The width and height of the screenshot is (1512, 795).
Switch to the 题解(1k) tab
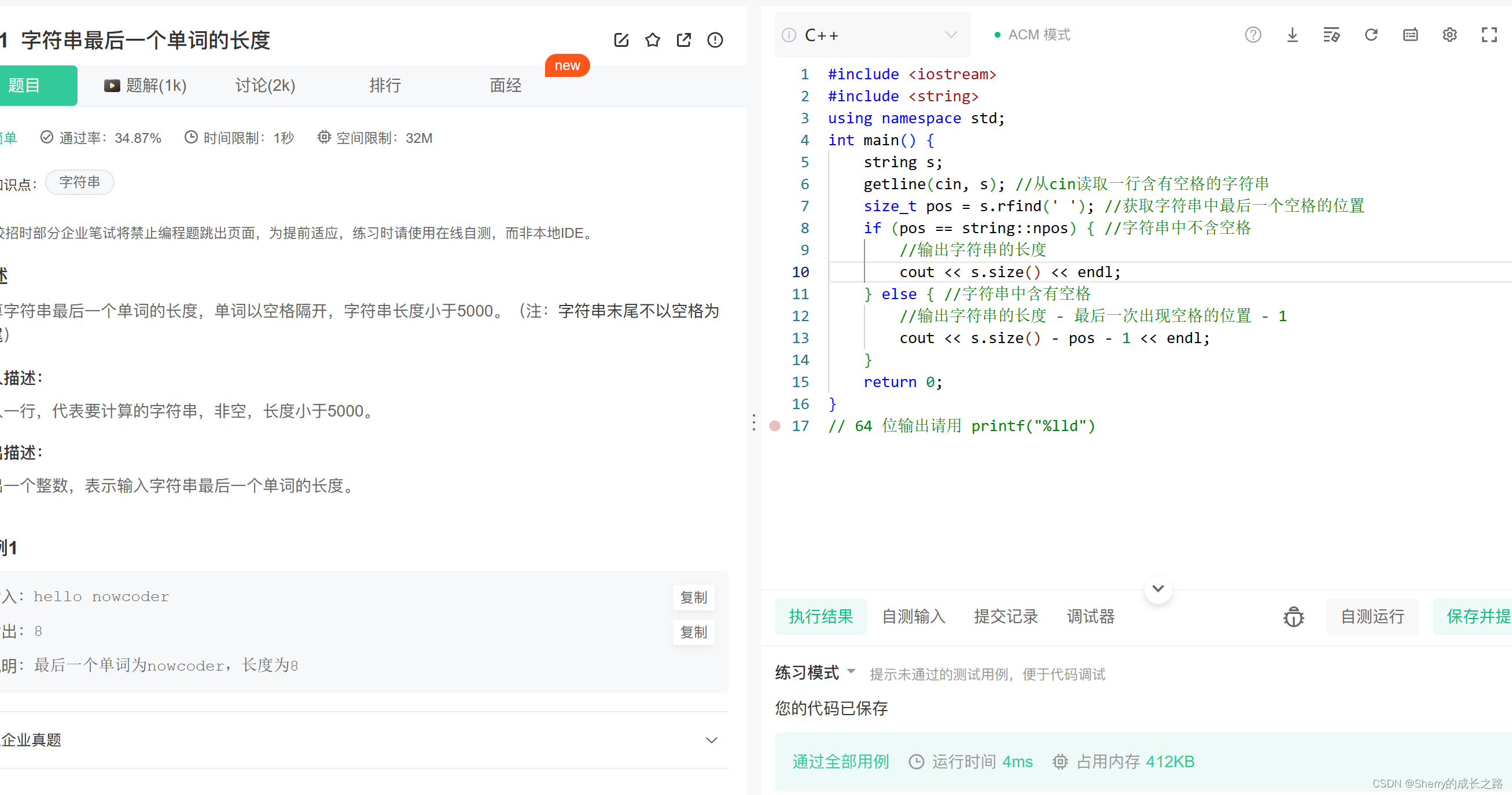[145, 86]
